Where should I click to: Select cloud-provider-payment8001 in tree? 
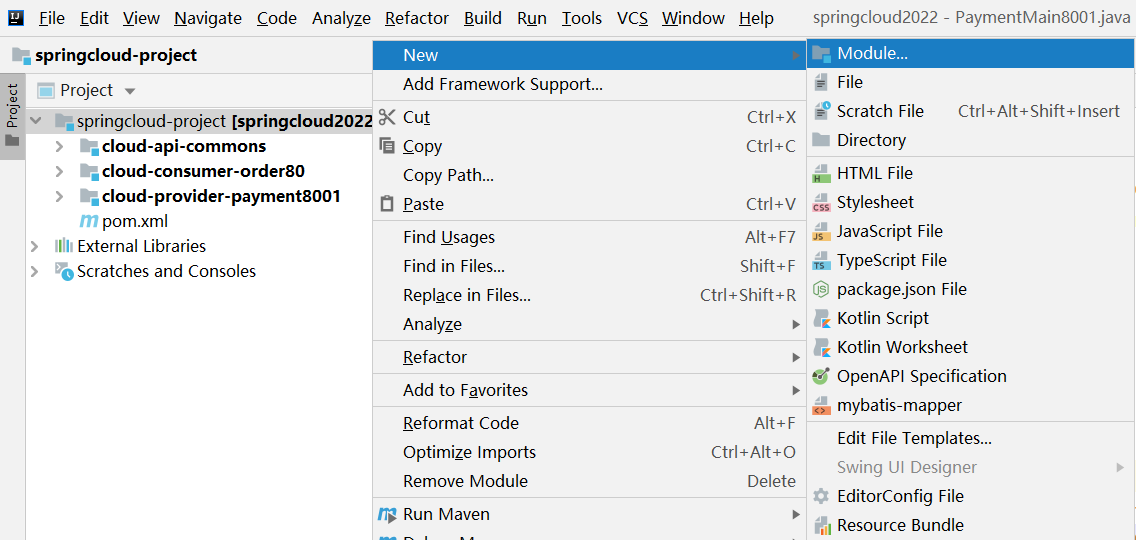tap(221, 196)
